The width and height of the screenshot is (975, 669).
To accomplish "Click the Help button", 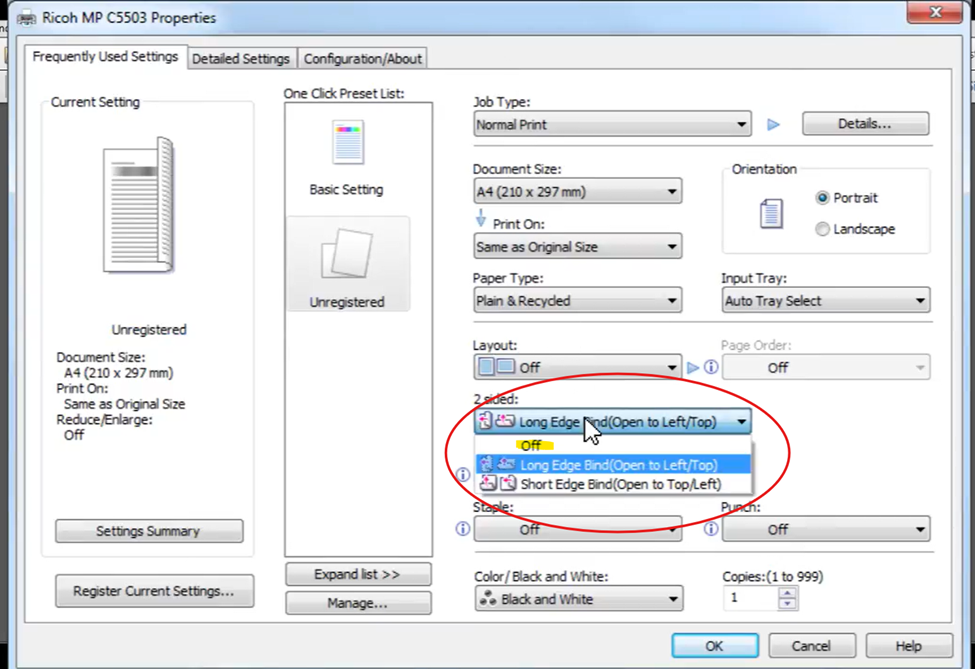I will point(908,646).
